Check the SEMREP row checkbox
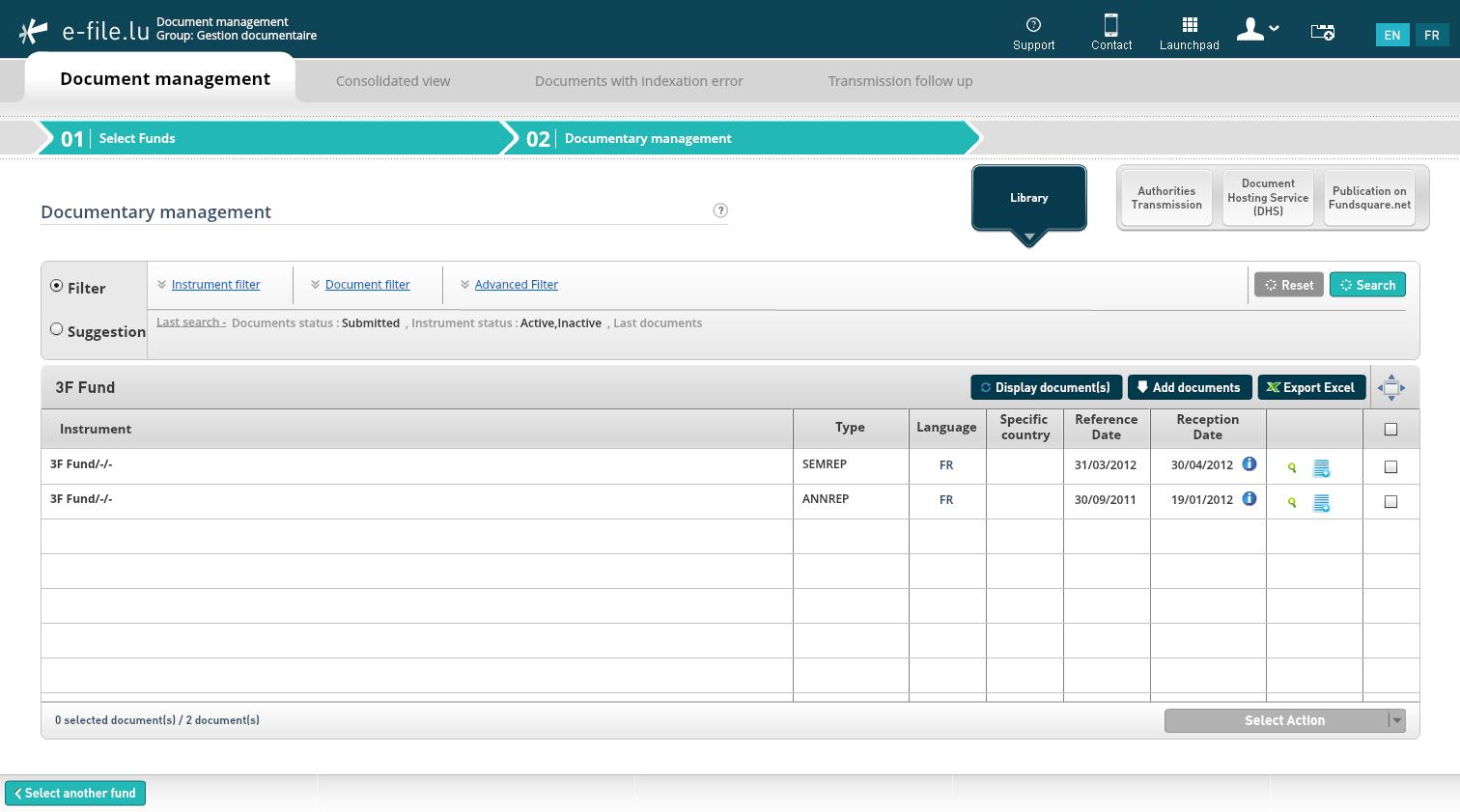 coord(1390,467)
